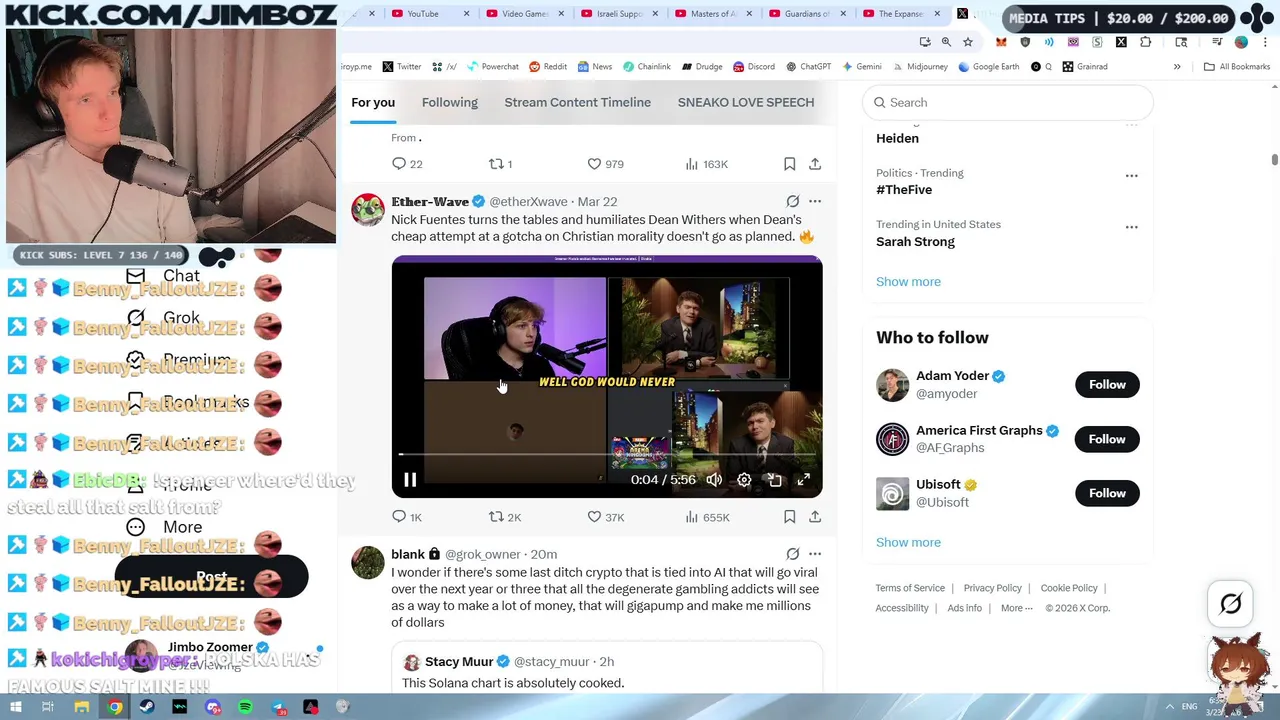Screen dimensions: 1280x720
Task: Open more options for Sarah Strong trend
Action: (x=1131, y=227)
